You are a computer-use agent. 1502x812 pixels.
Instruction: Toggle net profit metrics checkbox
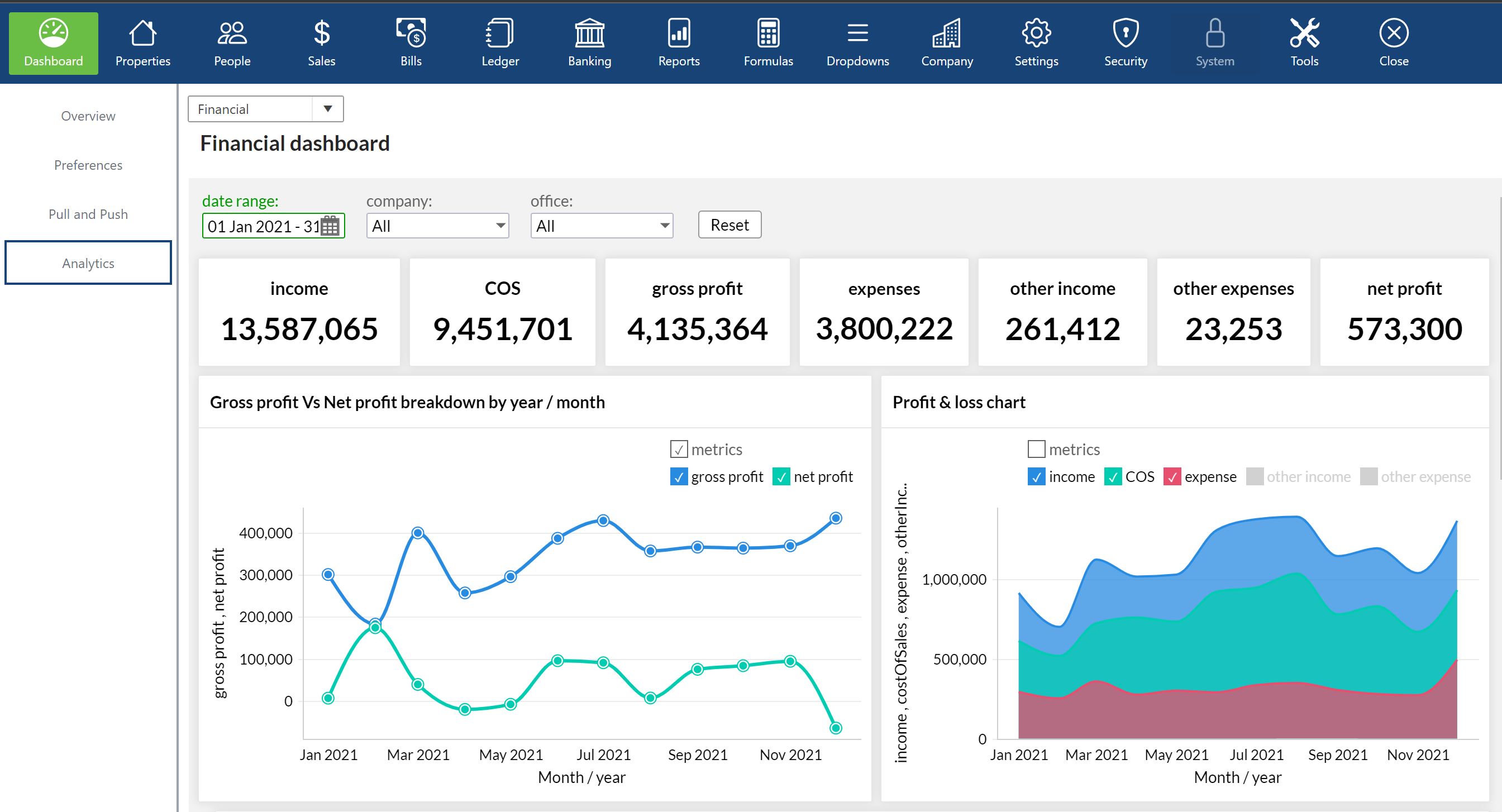(779, 476)
